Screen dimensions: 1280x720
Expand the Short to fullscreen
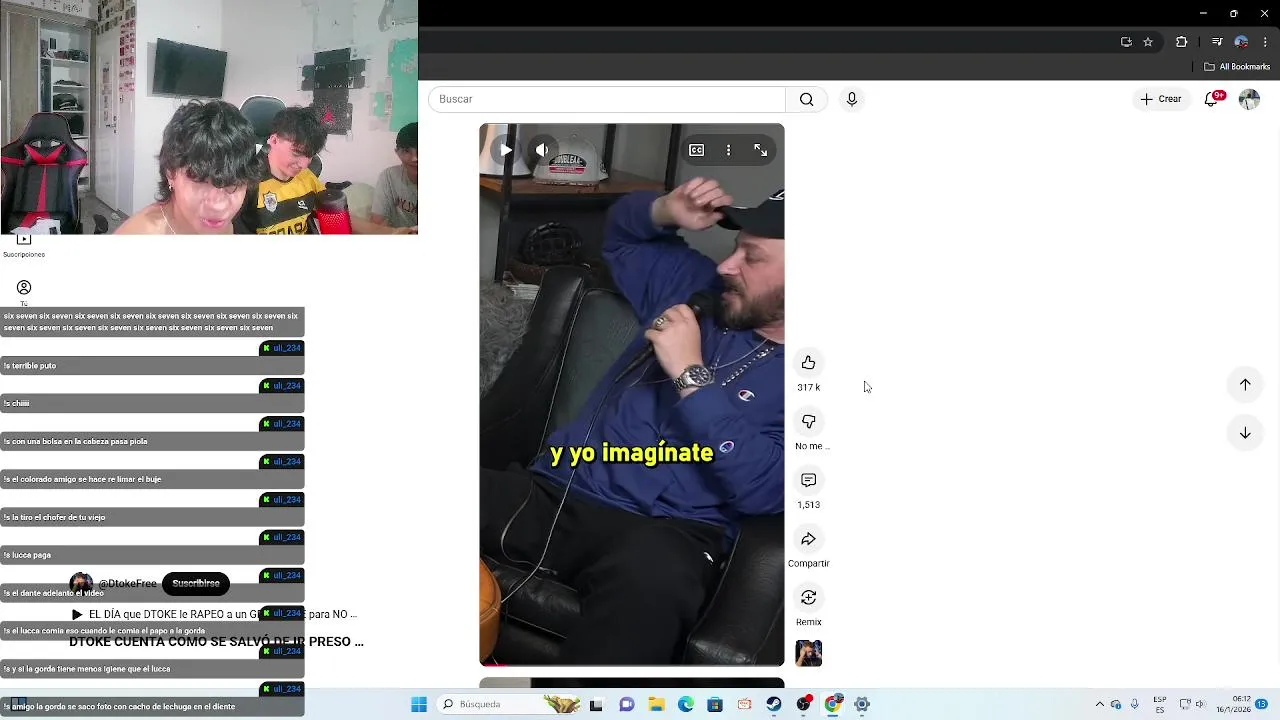point(761,150)
